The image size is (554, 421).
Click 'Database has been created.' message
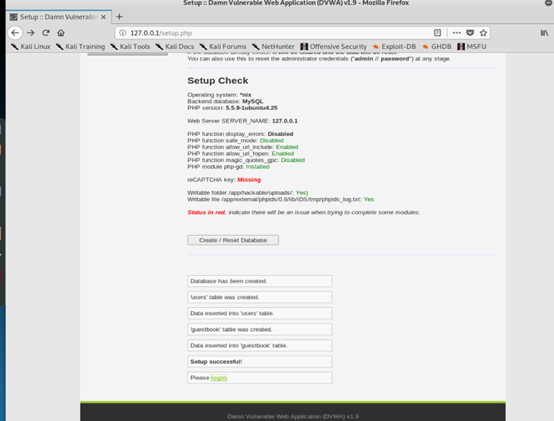(x=260, y=281)
